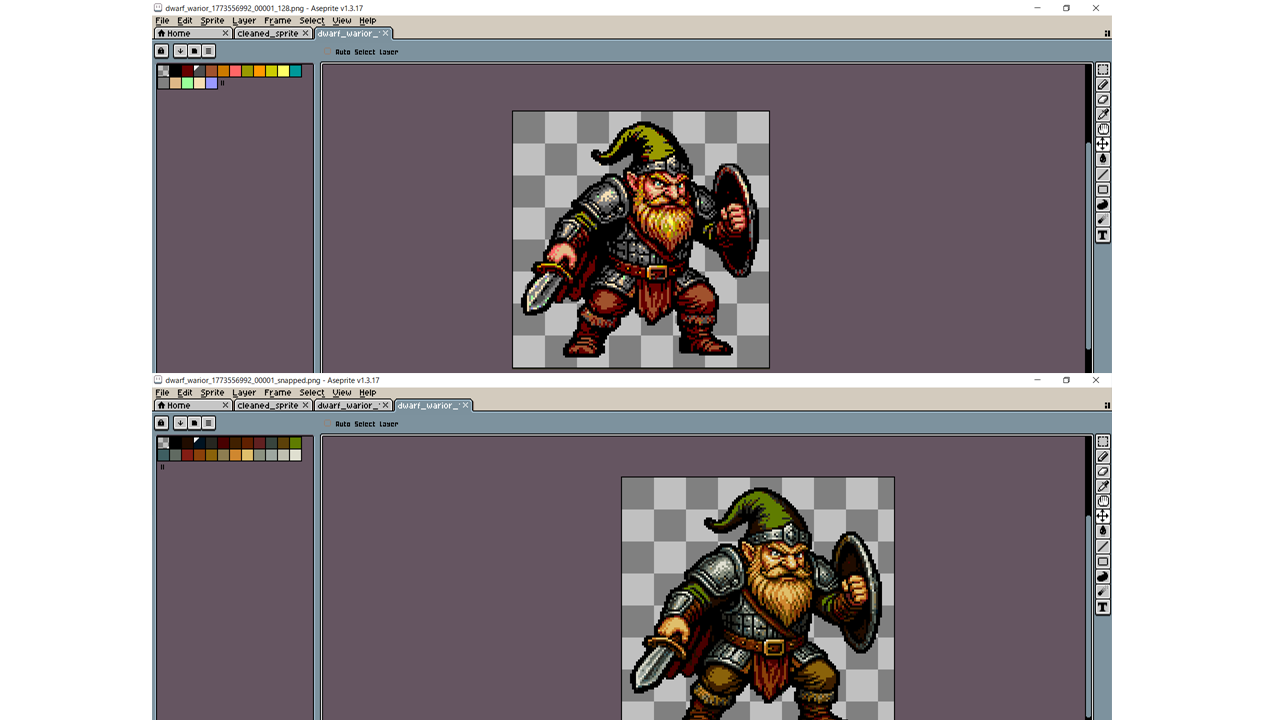Close the Home tab in the upper window
The width and height of the screenshot is (1280, 720).
[x=225, y=34]
